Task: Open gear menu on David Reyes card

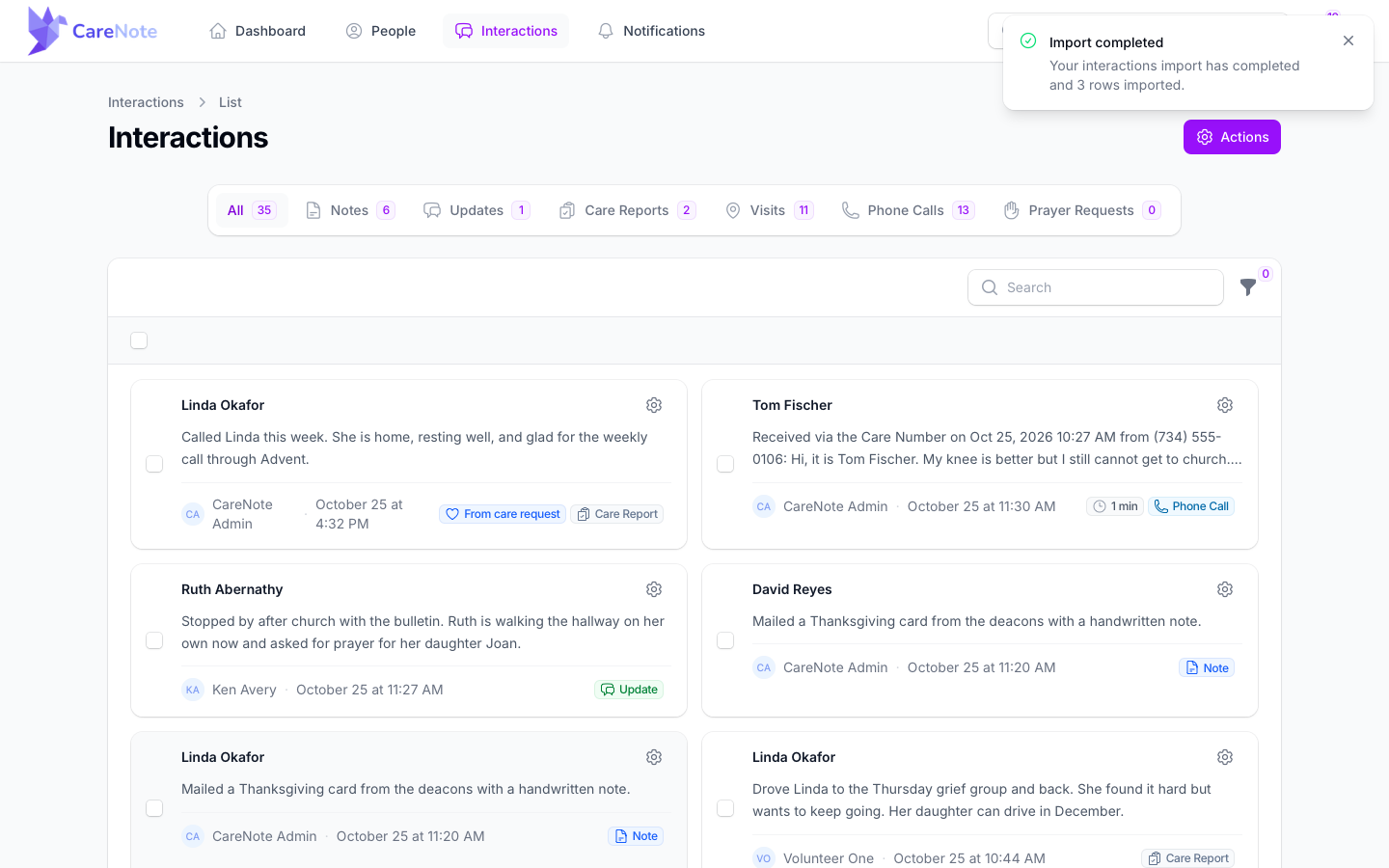Action: (1225, 589)
